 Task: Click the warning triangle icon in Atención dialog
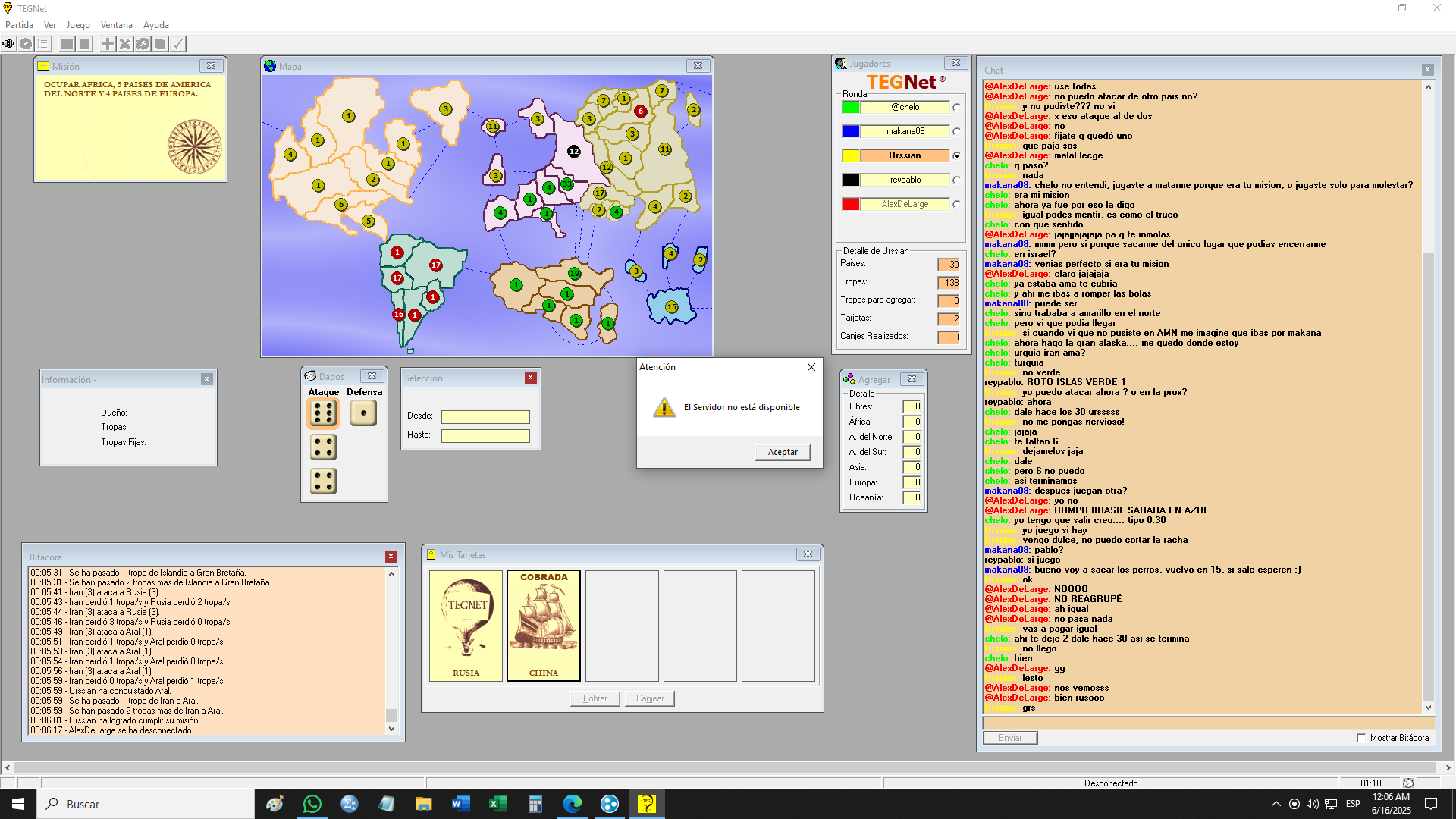(664, 407)
